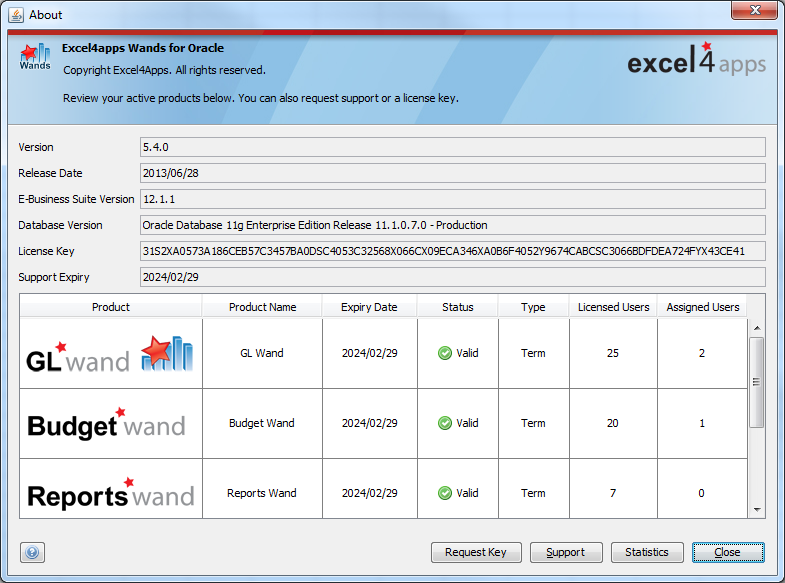Open the Support button

click(x=566, y=552)
